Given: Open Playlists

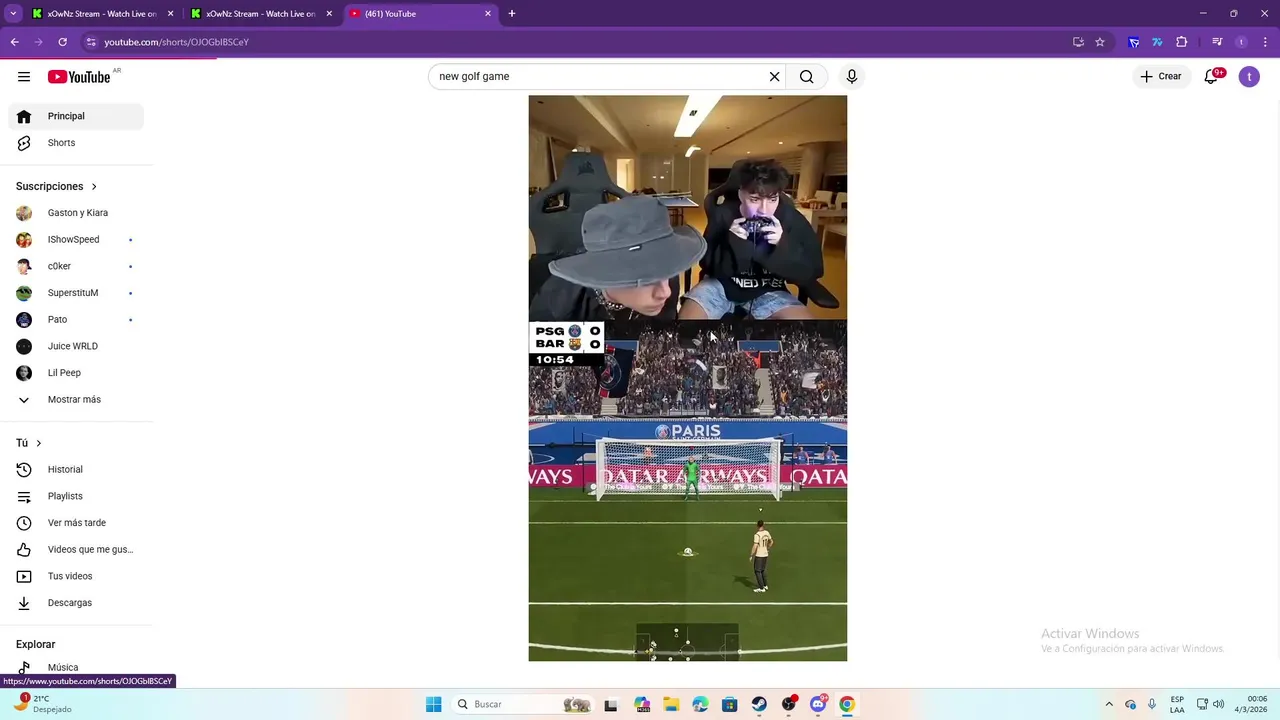Looking at the screenshot, I should tap(76, 496).
